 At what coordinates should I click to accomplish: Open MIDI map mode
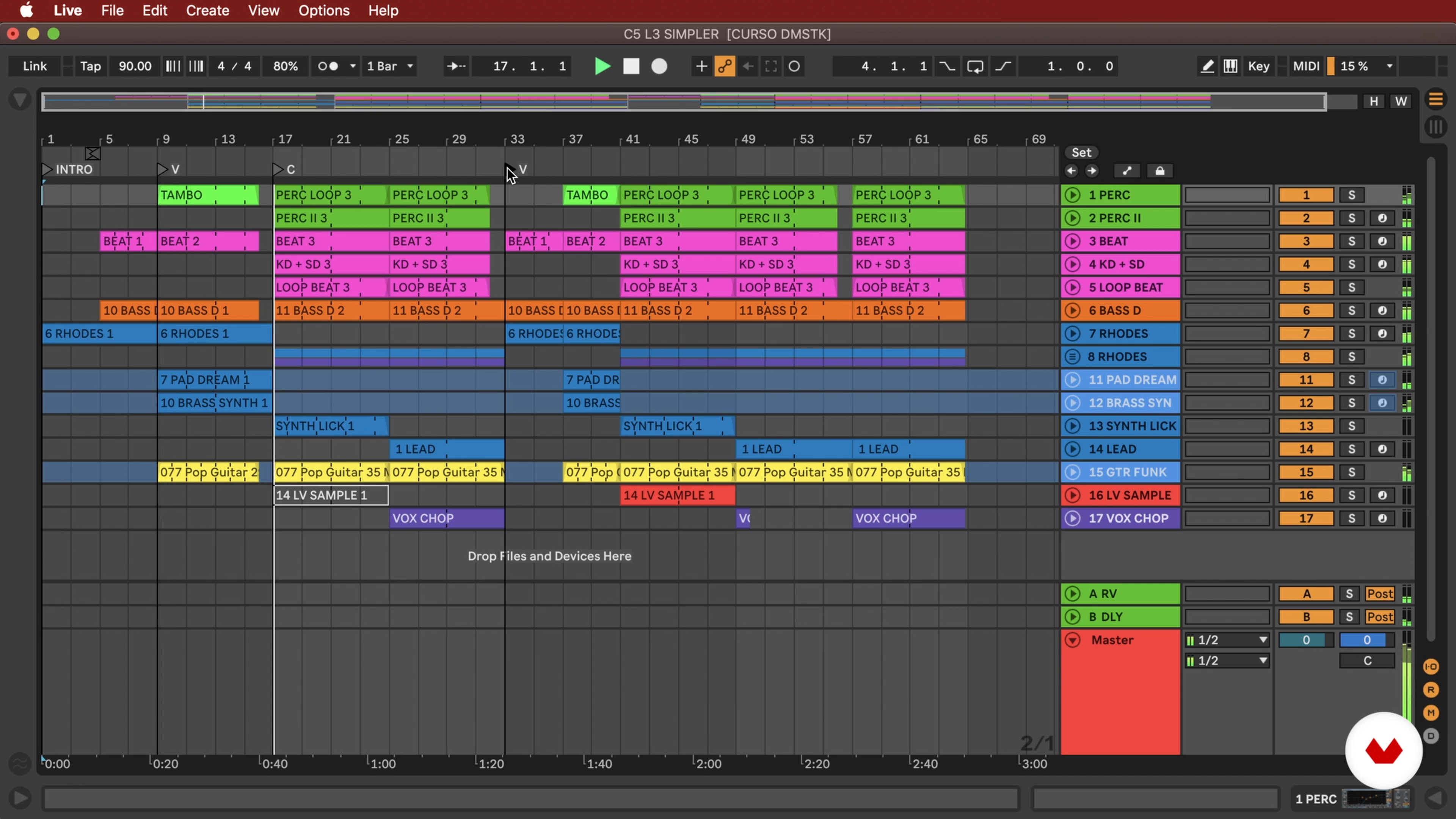coord(1306,66)
